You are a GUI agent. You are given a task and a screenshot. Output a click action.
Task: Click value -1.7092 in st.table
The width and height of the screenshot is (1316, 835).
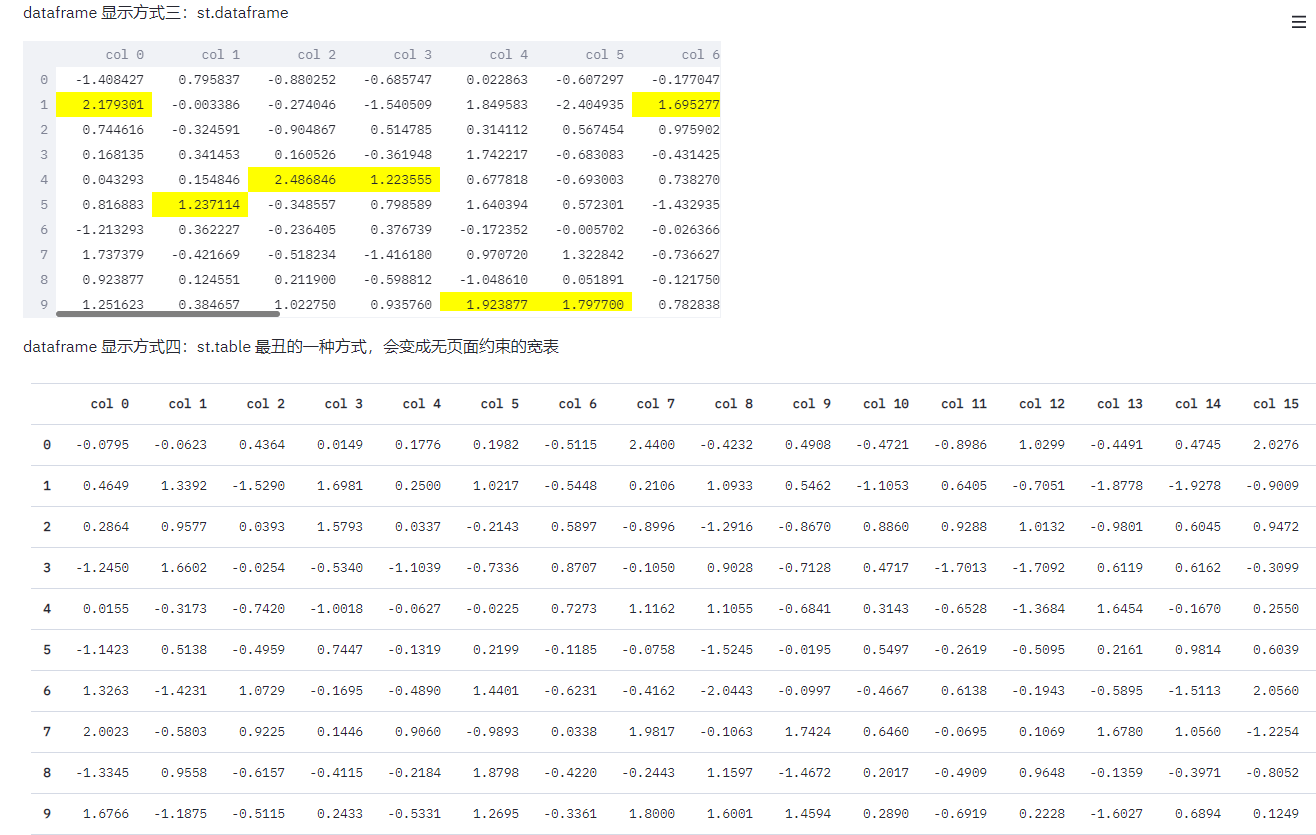click(1038, 568)
